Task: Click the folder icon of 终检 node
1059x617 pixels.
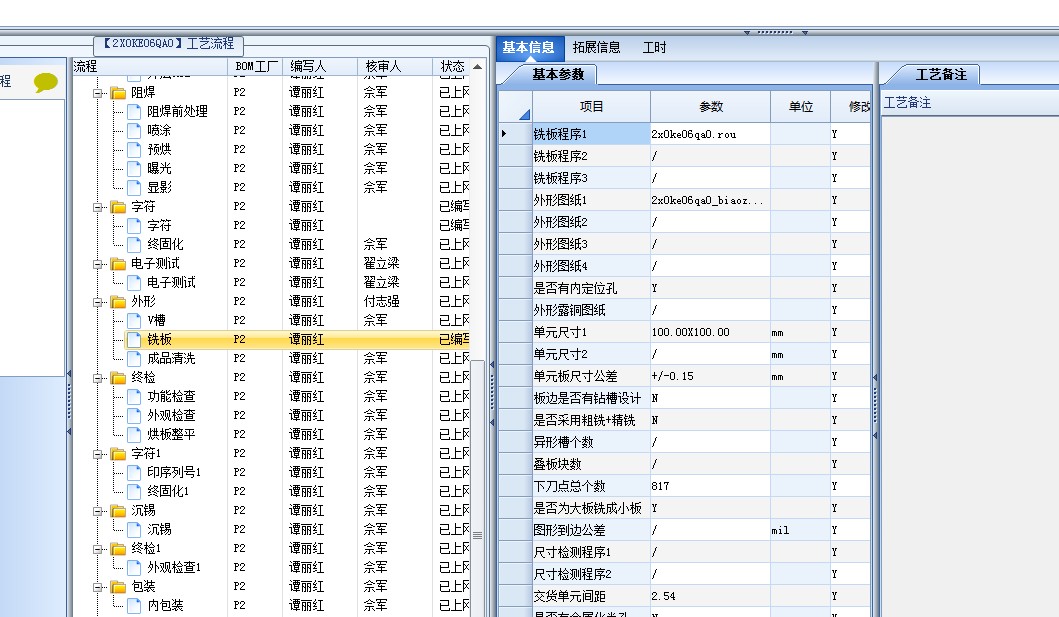Action: 118,377
